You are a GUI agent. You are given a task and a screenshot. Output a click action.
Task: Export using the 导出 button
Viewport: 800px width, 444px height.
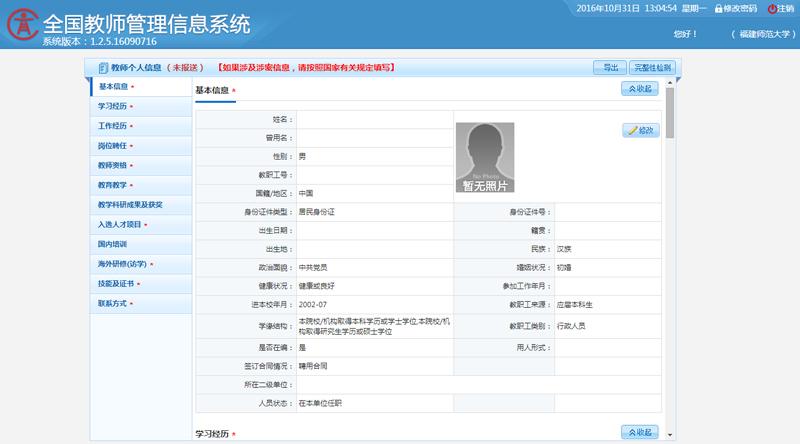(x=610, y=67)
